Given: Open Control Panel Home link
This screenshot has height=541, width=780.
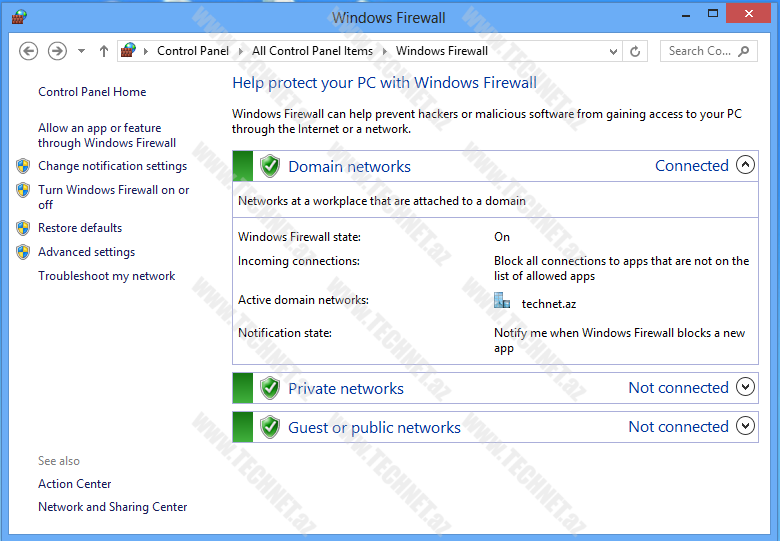Looking at the screenshot, I should point(92,92).
